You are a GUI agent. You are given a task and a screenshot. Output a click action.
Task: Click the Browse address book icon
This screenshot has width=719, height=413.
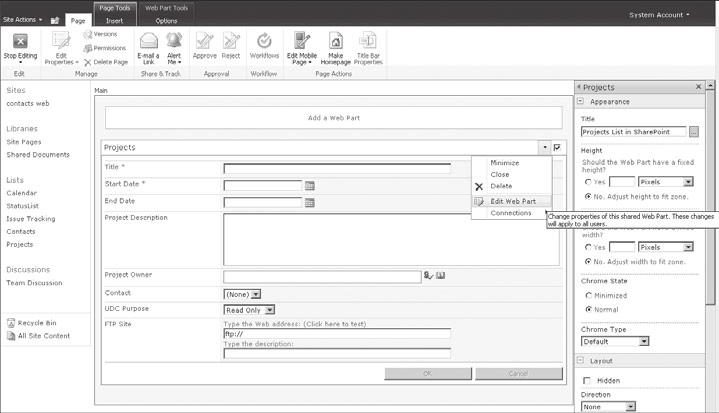[x=441, y=275]
